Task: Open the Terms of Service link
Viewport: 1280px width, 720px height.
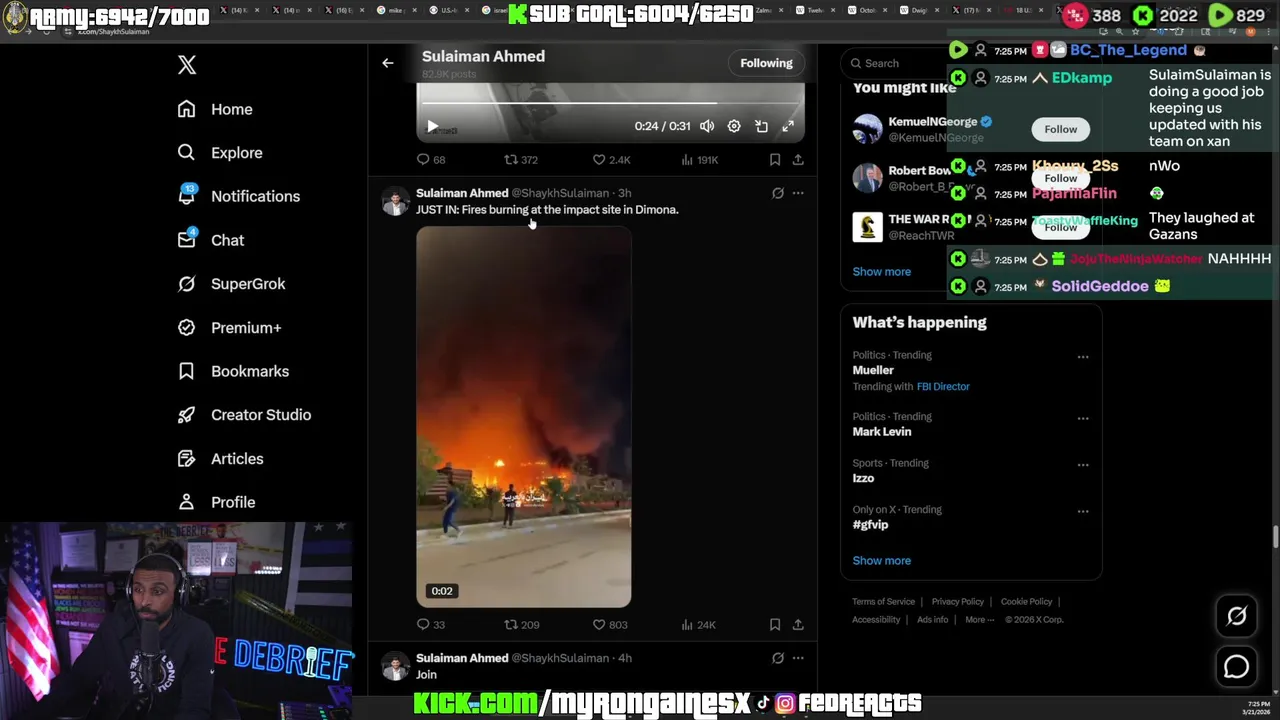Action: click(x=884, y=602)
